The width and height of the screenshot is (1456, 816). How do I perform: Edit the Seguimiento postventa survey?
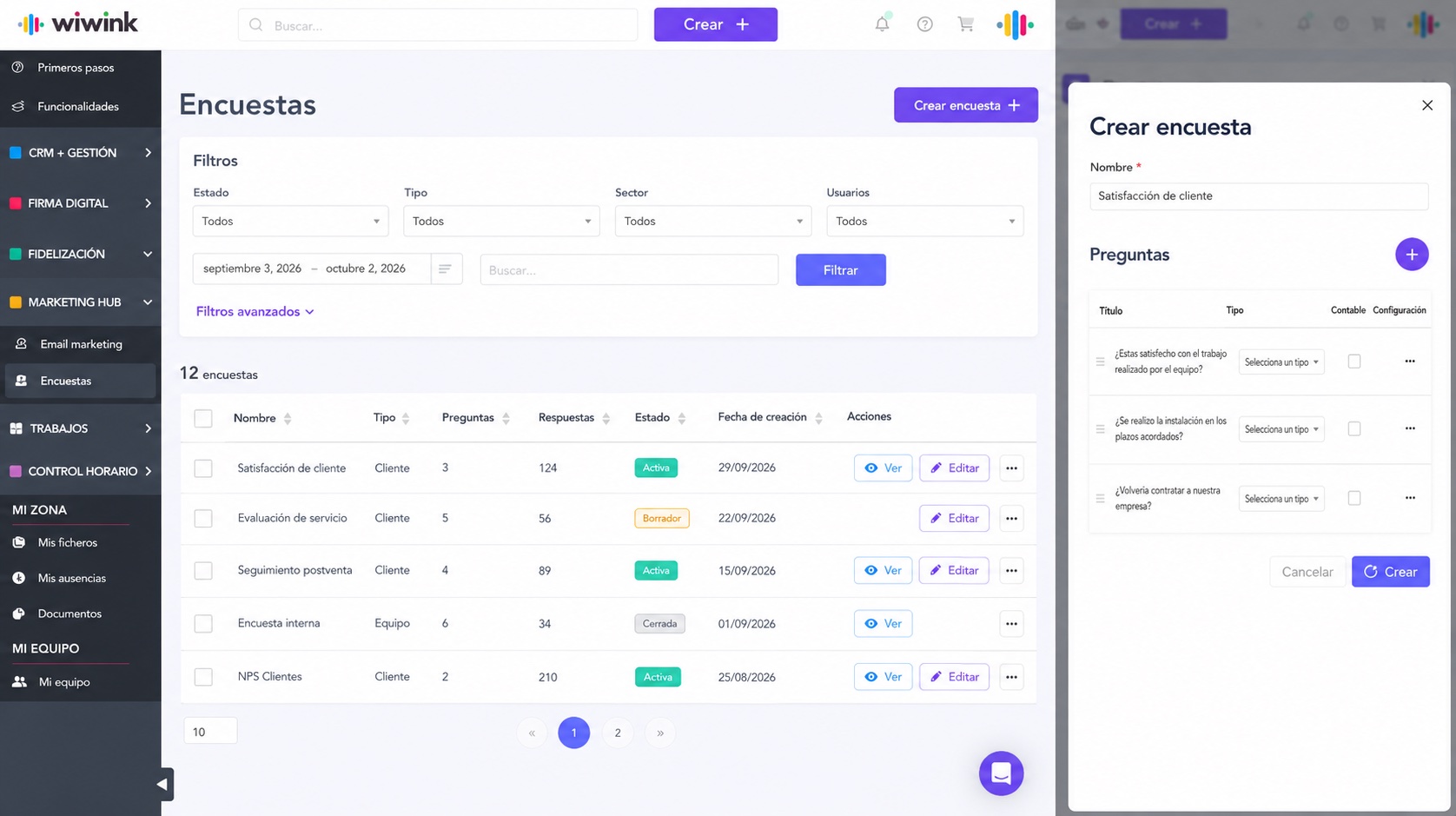pos(954,571)
